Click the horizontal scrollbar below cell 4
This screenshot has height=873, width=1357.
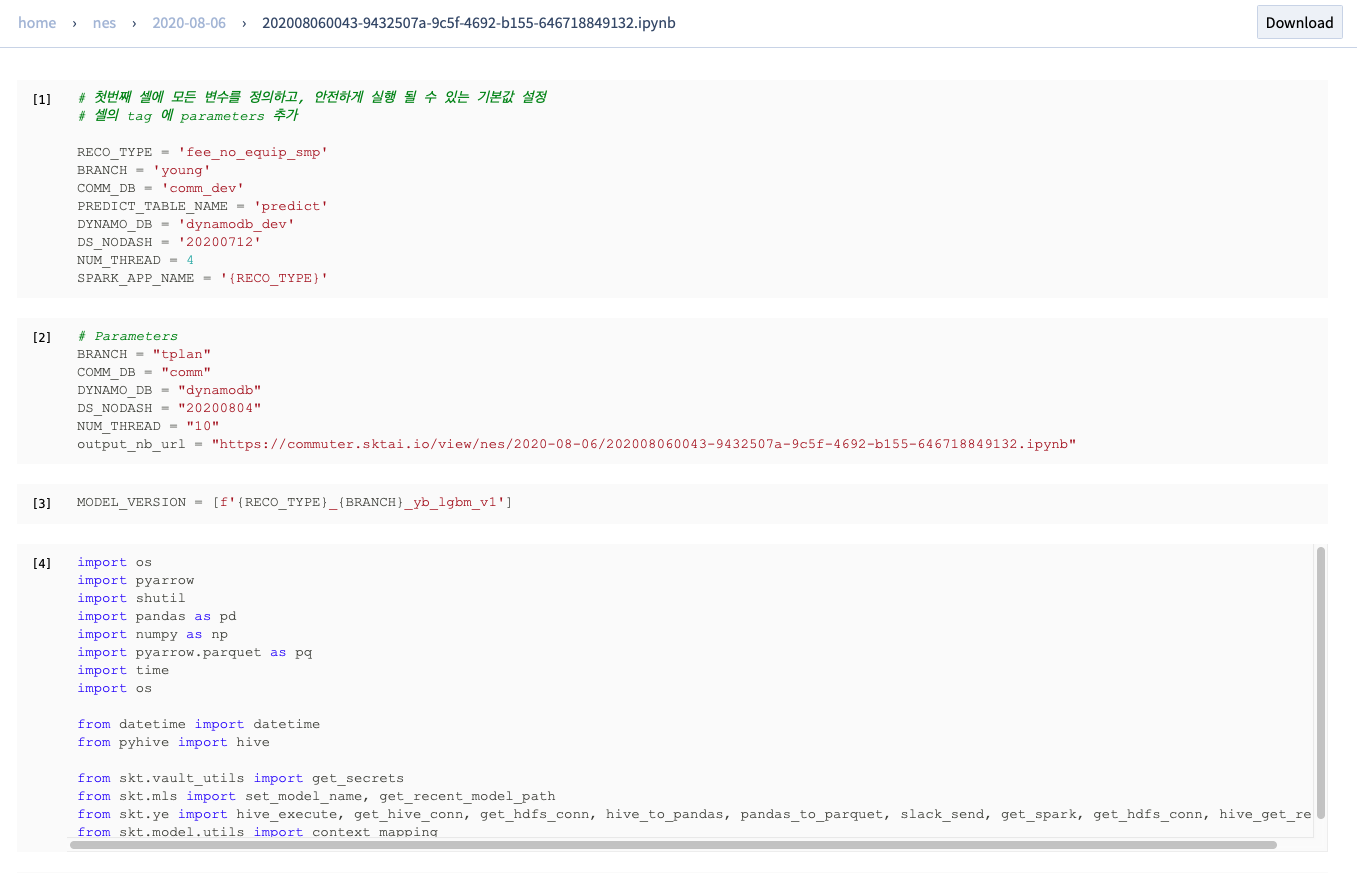tap(672, 845)
